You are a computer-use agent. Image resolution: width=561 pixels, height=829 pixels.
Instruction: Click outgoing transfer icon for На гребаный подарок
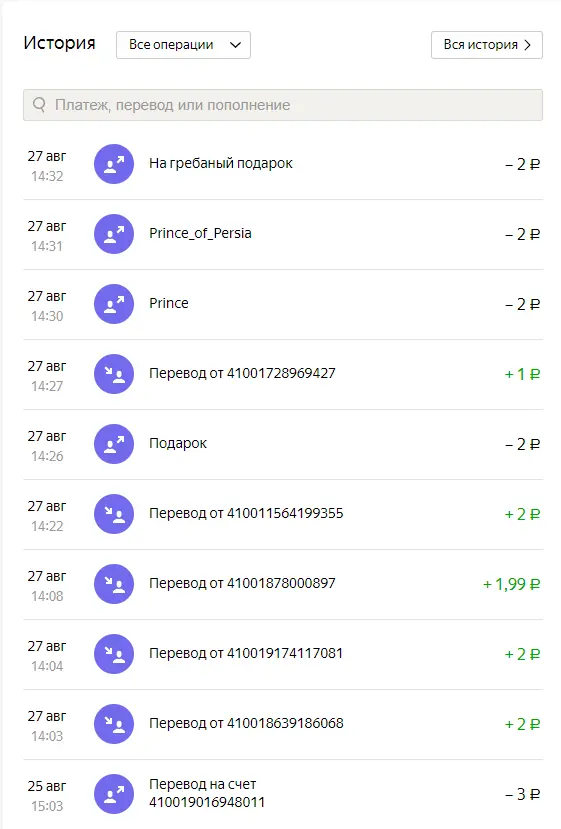(x=114, y=164)
